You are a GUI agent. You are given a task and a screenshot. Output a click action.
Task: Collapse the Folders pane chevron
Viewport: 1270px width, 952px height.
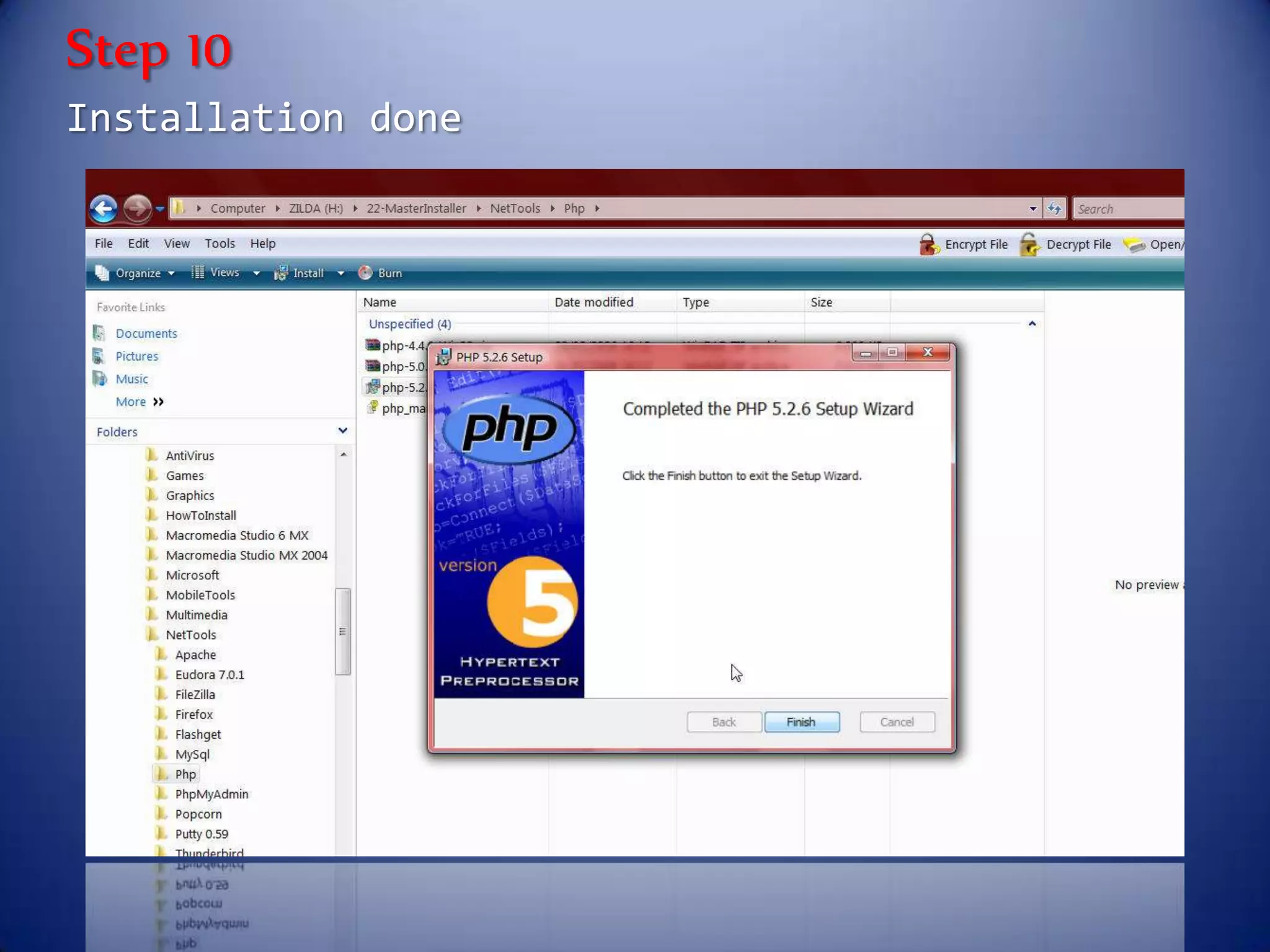click(343, 431)
